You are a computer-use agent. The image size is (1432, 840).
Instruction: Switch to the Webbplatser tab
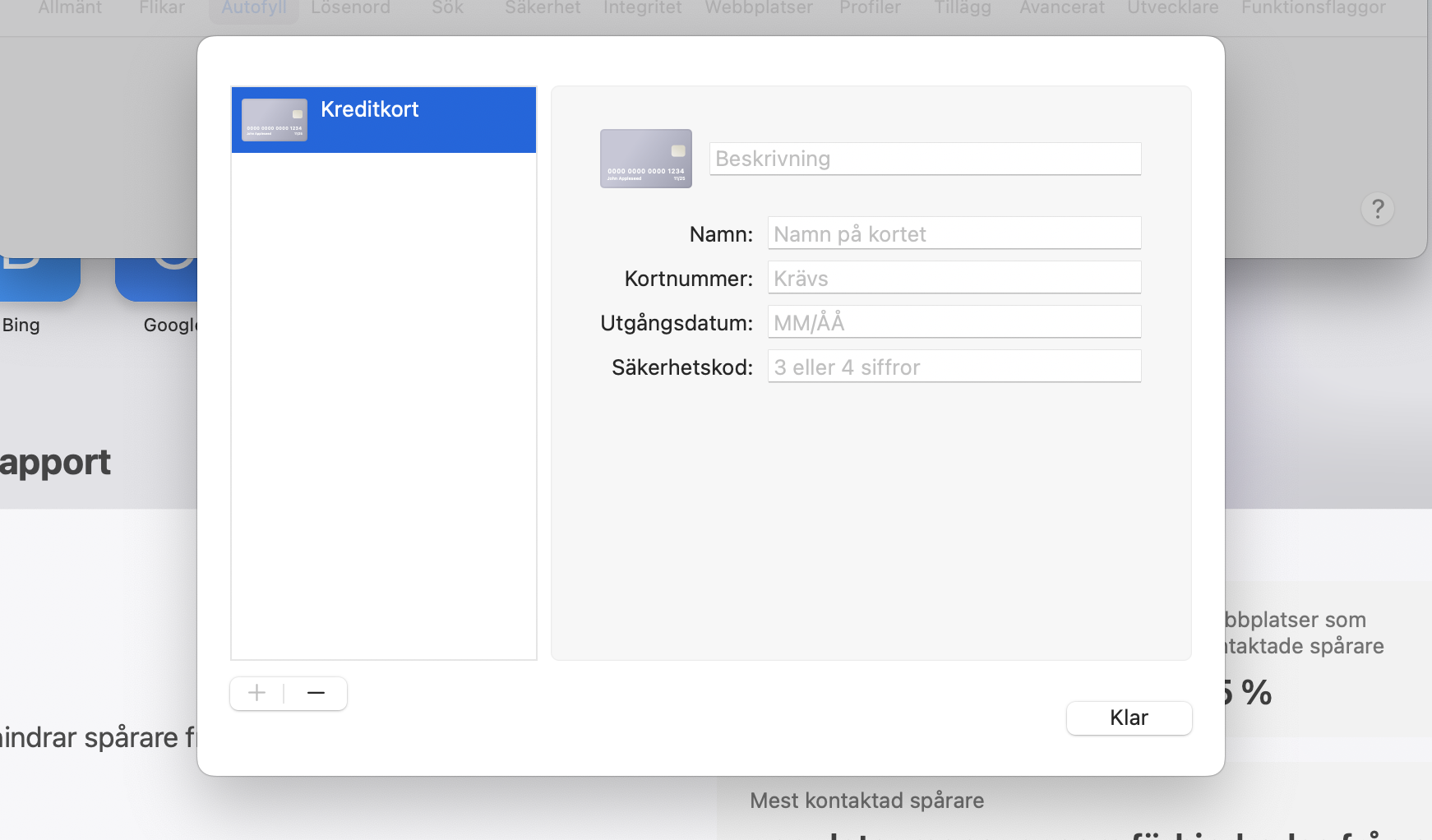pos(759,8)
